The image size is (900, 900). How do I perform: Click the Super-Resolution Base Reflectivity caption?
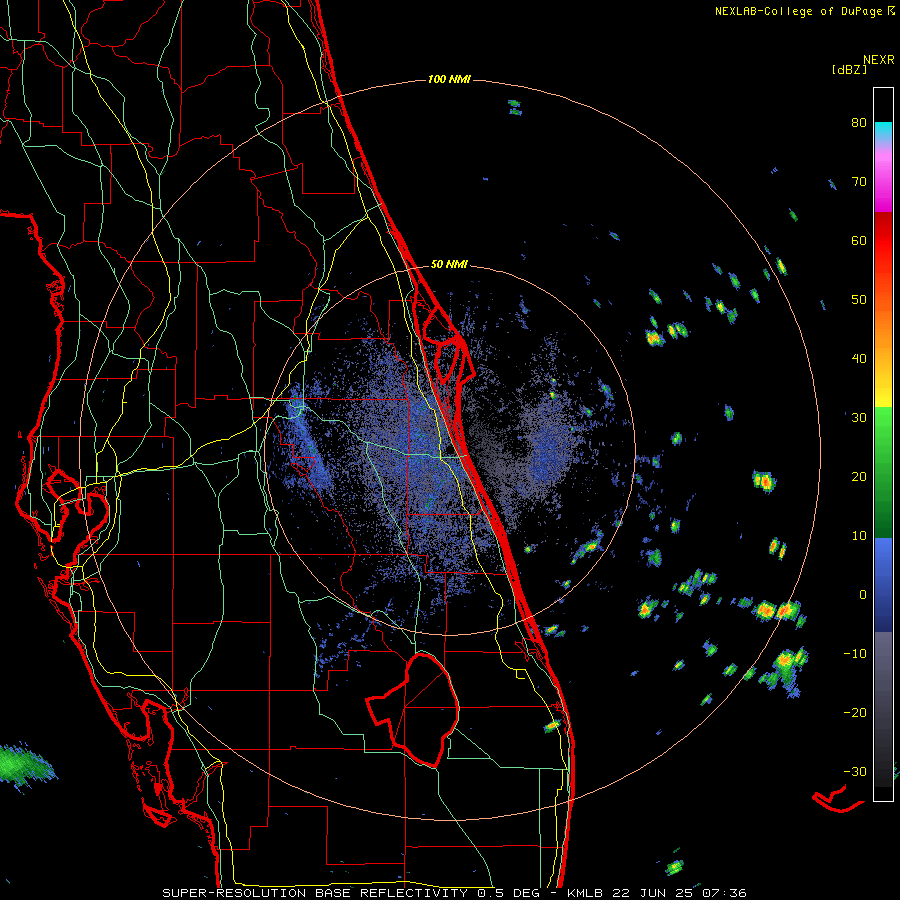click(454, 893)
